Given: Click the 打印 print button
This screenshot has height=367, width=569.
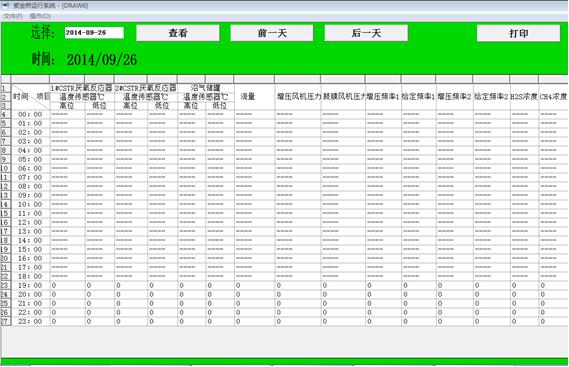Looking at the screenshot, I should [518, 33].
